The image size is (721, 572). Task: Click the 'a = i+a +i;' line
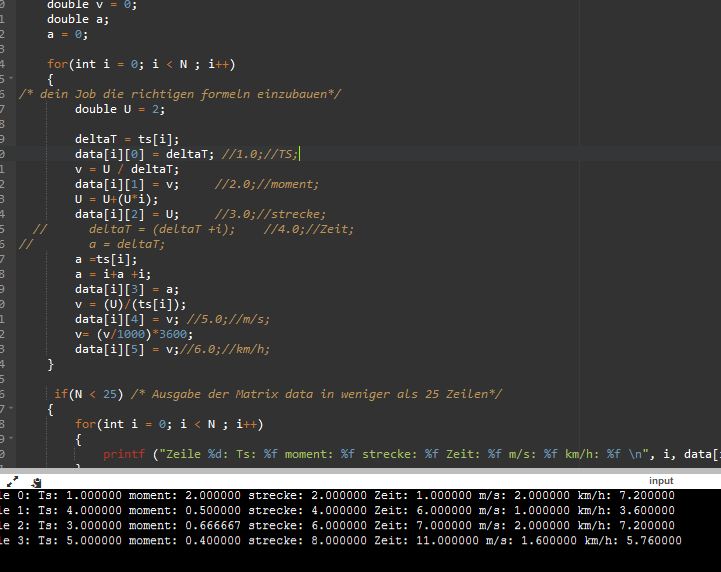coord(113,275)
